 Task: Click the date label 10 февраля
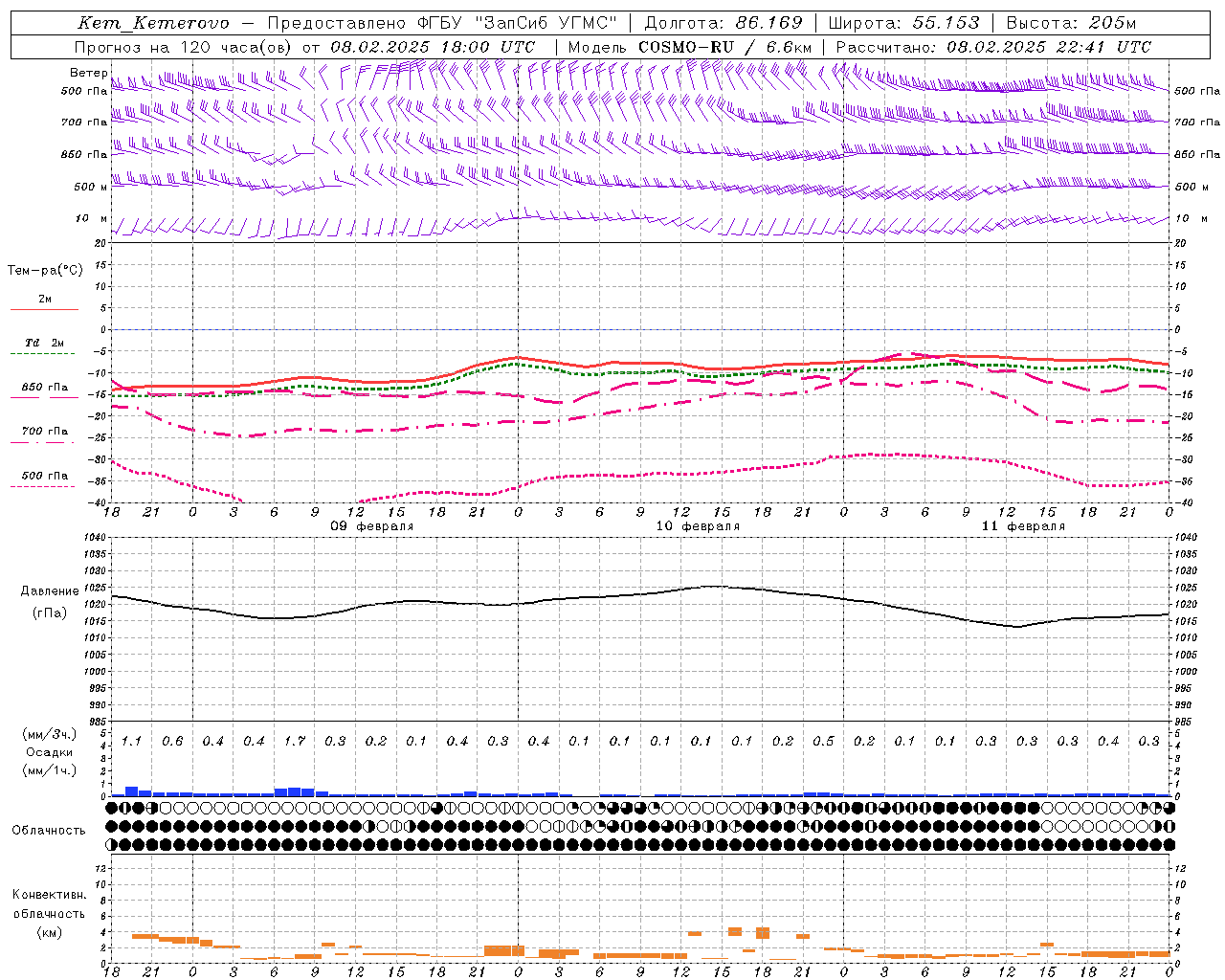[x=698, y=526]
